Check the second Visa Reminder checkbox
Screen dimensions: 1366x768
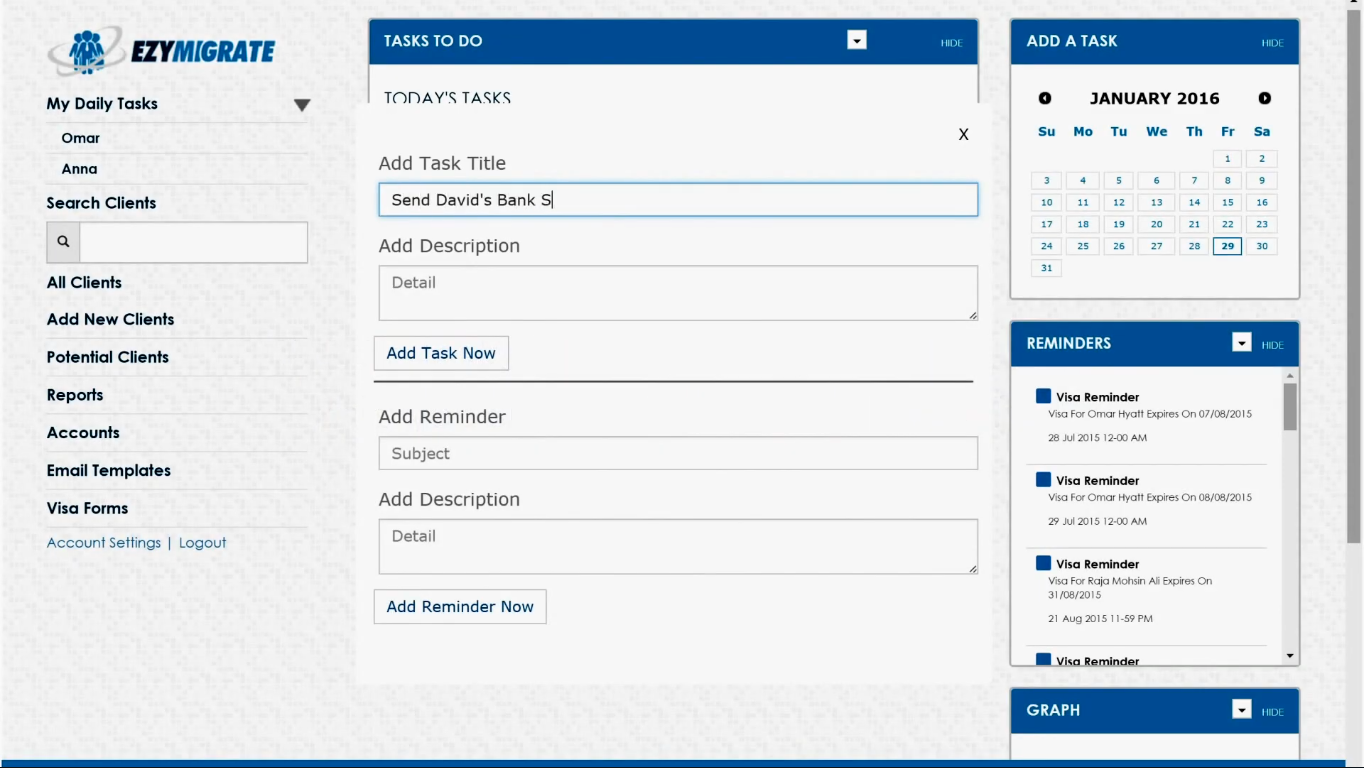[x=1043, y=480]
